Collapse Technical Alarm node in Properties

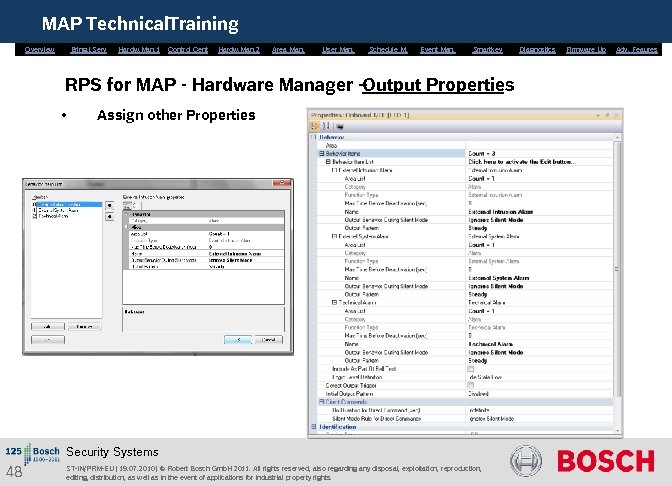(334, 303)
